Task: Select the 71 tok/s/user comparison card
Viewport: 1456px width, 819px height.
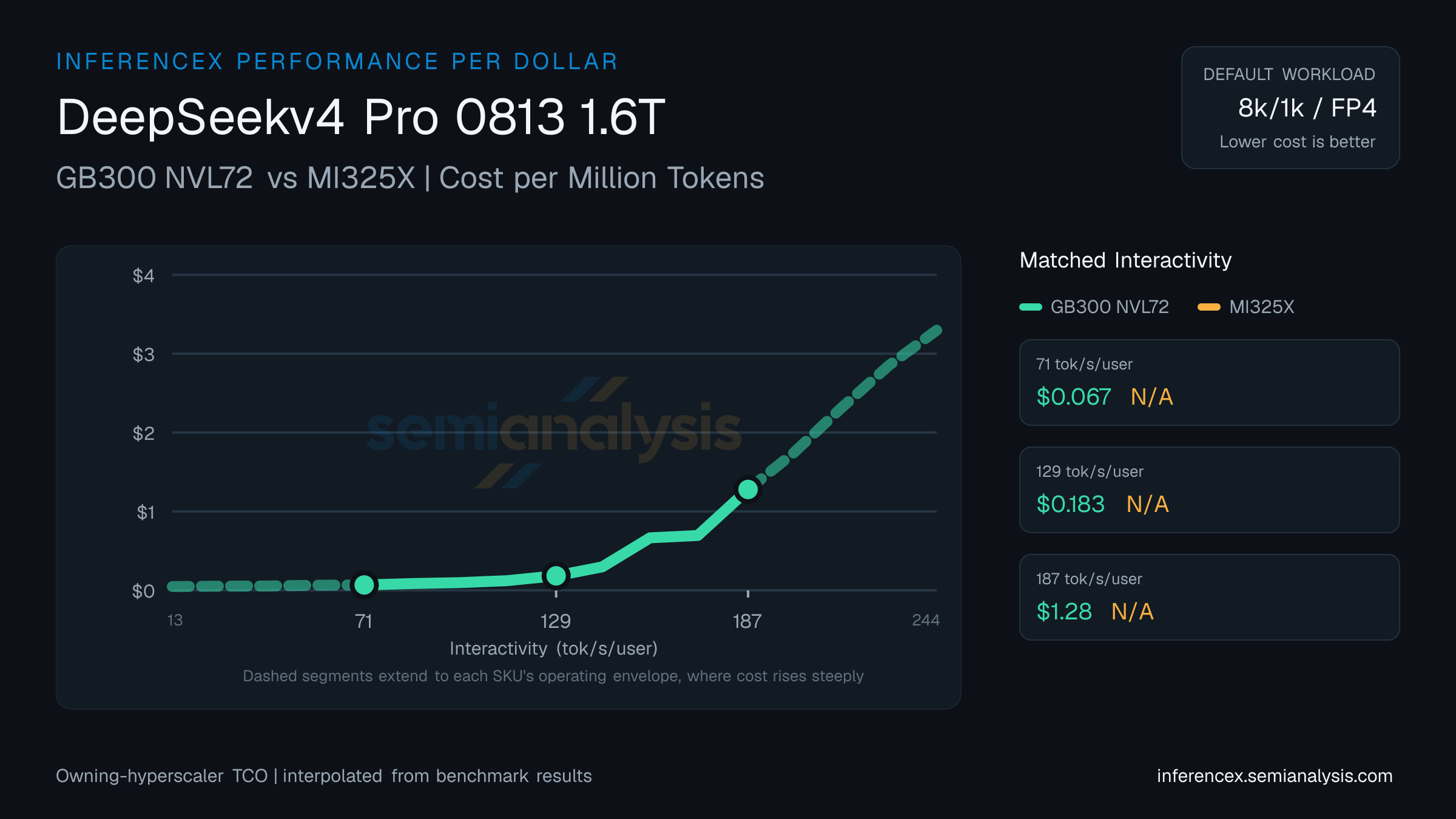Action: (1209, 382)
